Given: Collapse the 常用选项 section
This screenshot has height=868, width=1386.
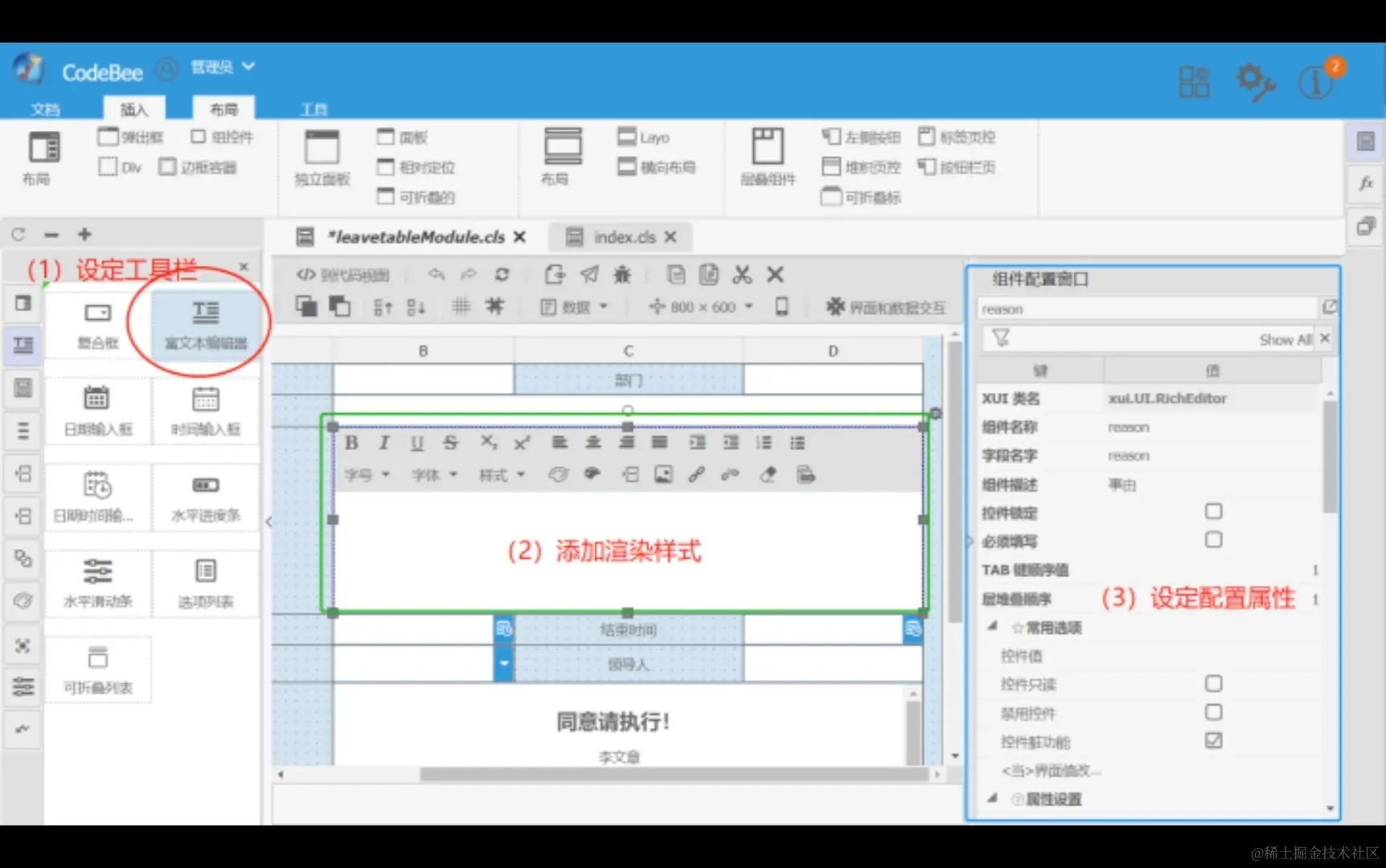Looking at the screenshot, I should pyautogui.click(x=992, y=627).
